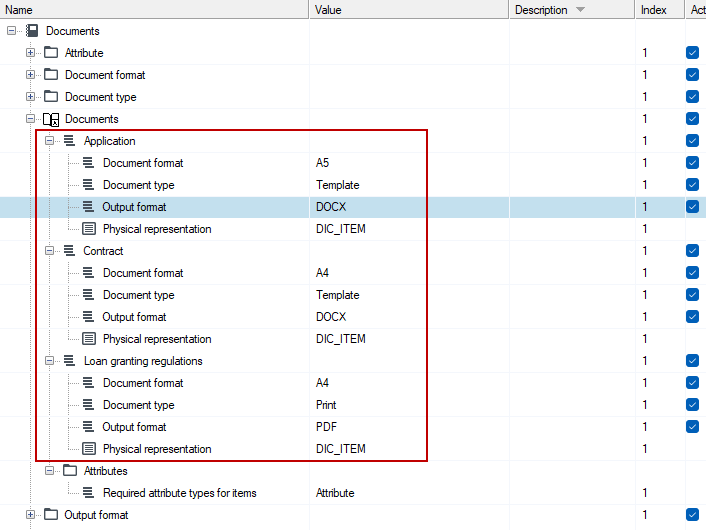The image size is (706, 530).
Task: Select the Print value cell
Action: (x=326, y=404)
